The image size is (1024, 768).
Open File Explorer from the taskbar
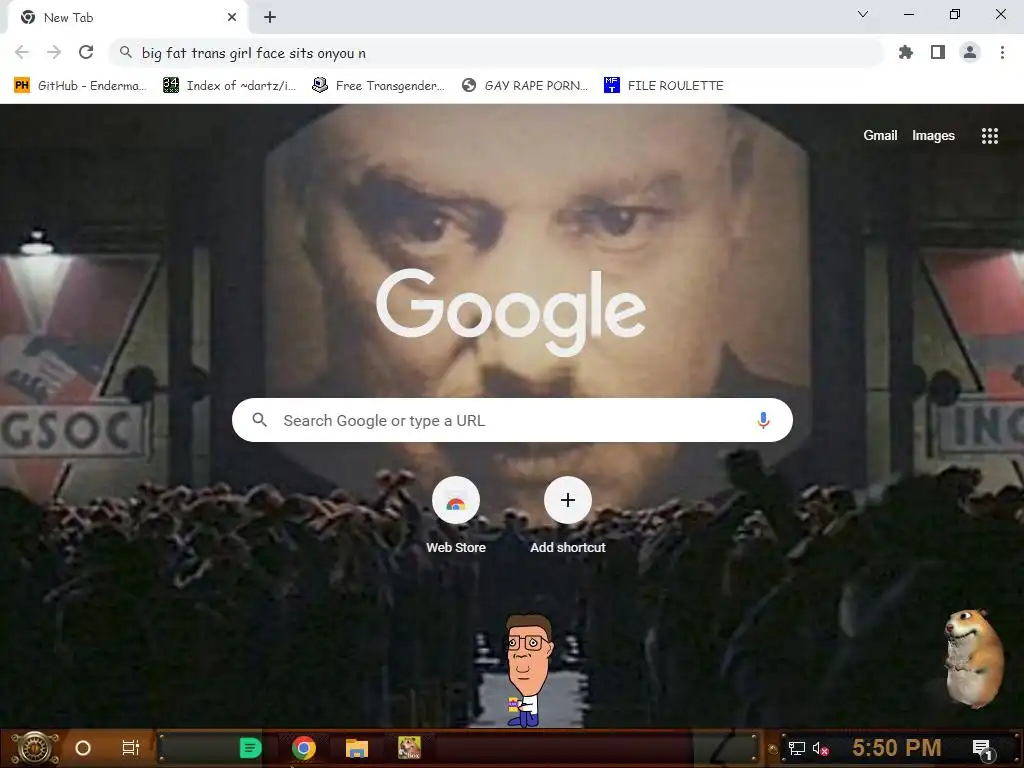[x=357, y=748]
